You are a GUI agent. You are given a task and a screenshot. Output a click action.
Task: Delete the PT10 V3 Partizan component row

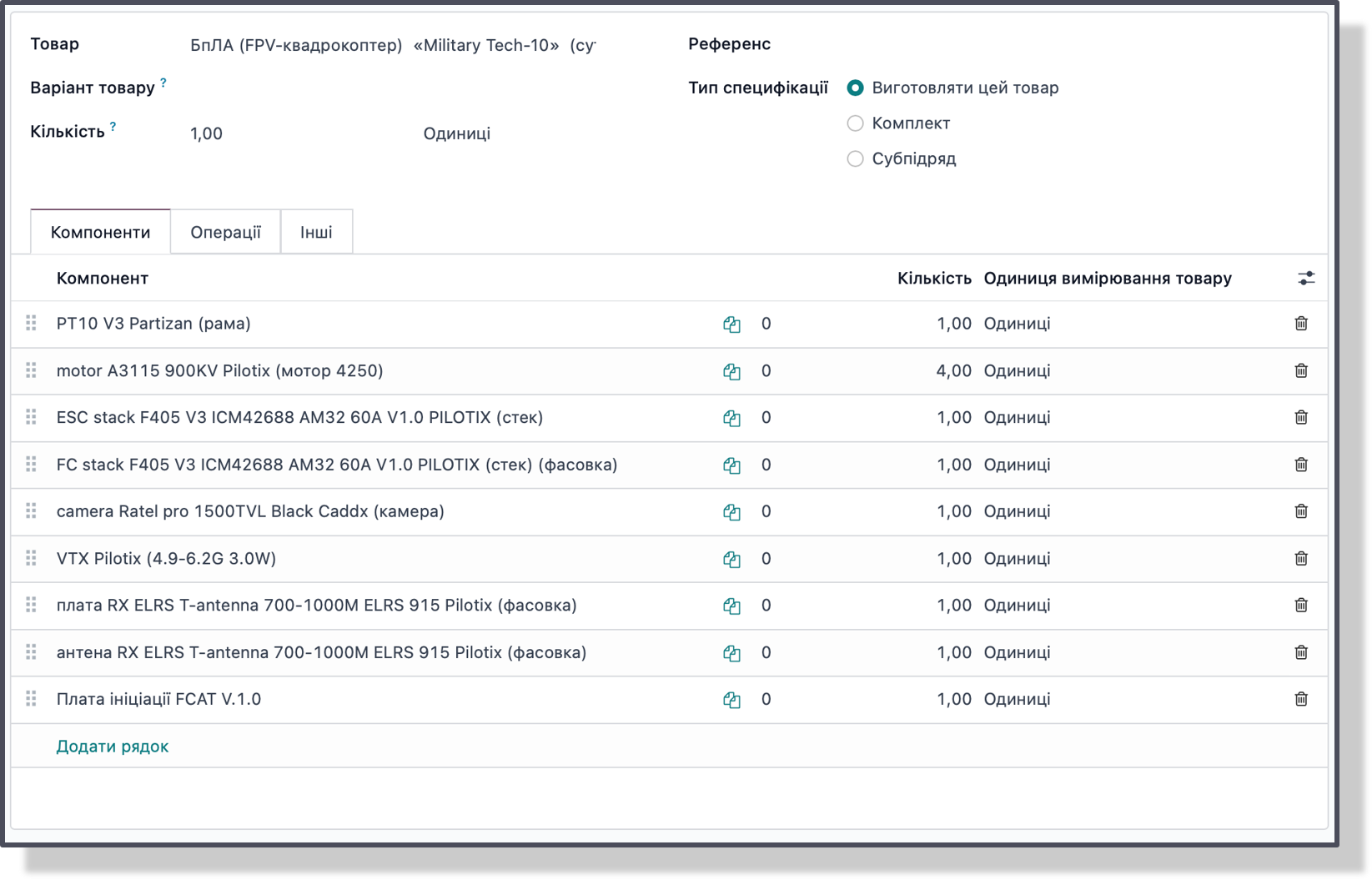point(1300,324)
